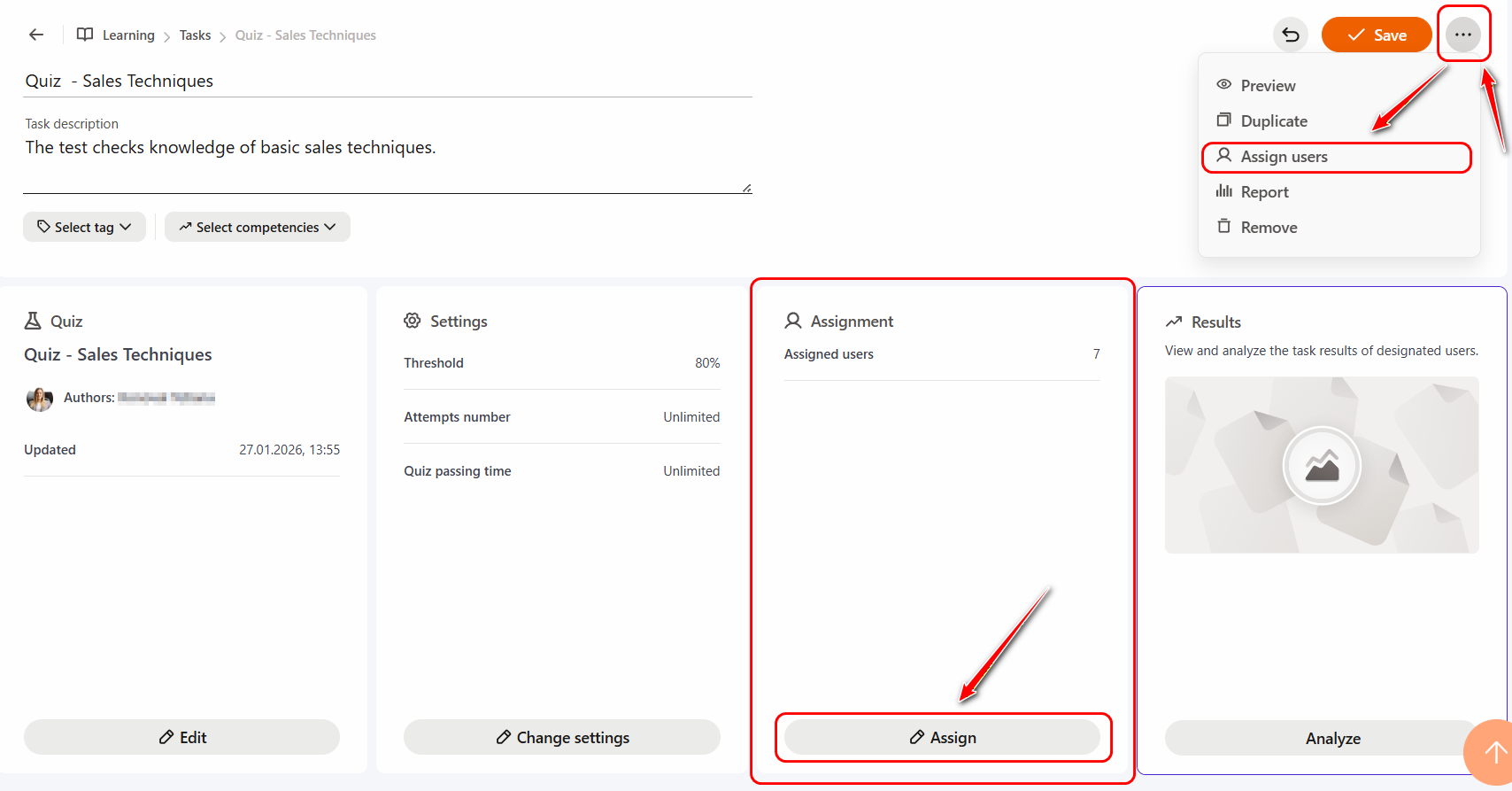Select Duplicate in the options menu
This screenshot has height=791, width=1512.
(x=1273, y=121)
